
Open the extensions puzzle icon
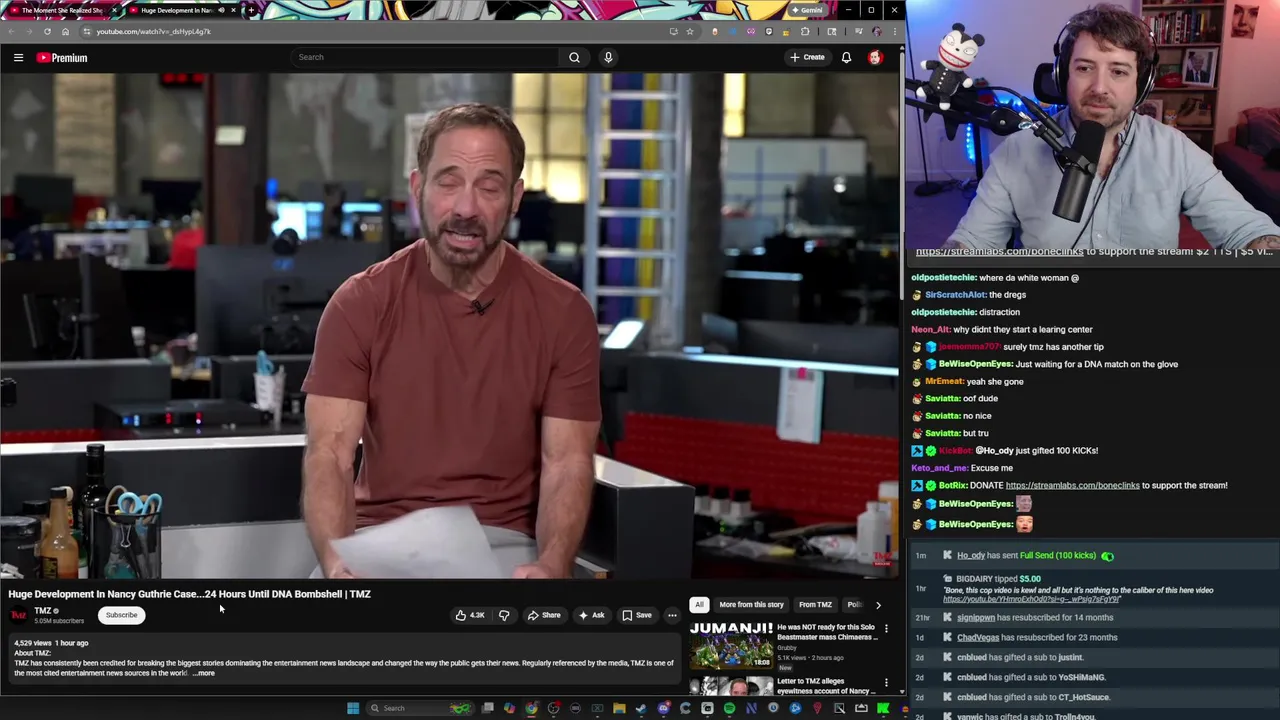pos(805,31)
